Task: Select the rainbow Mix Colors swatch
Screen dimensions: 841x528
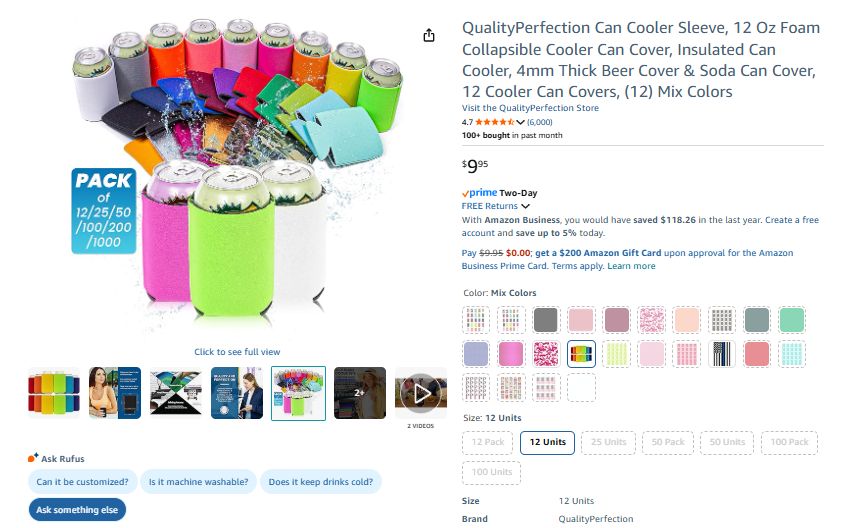Action: pyautogui.click(x=581, y=353)
